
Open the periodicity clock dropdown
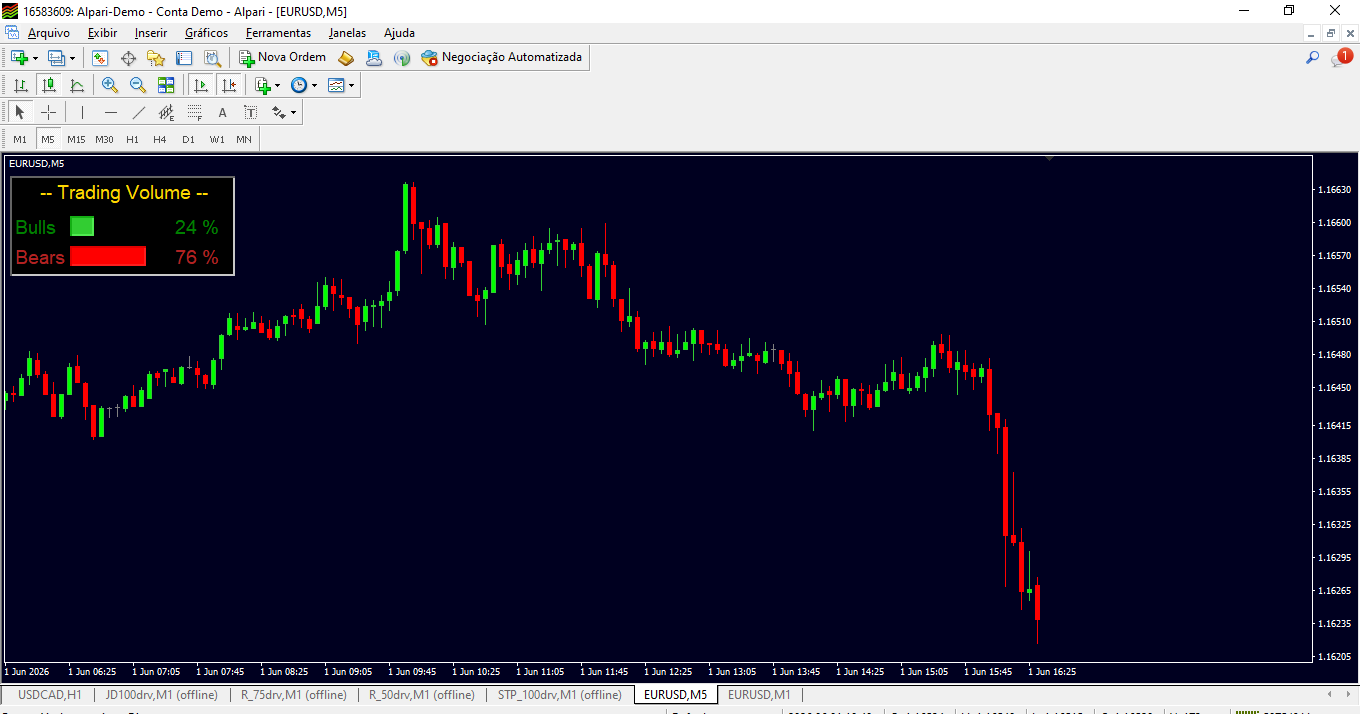[304, 85]
